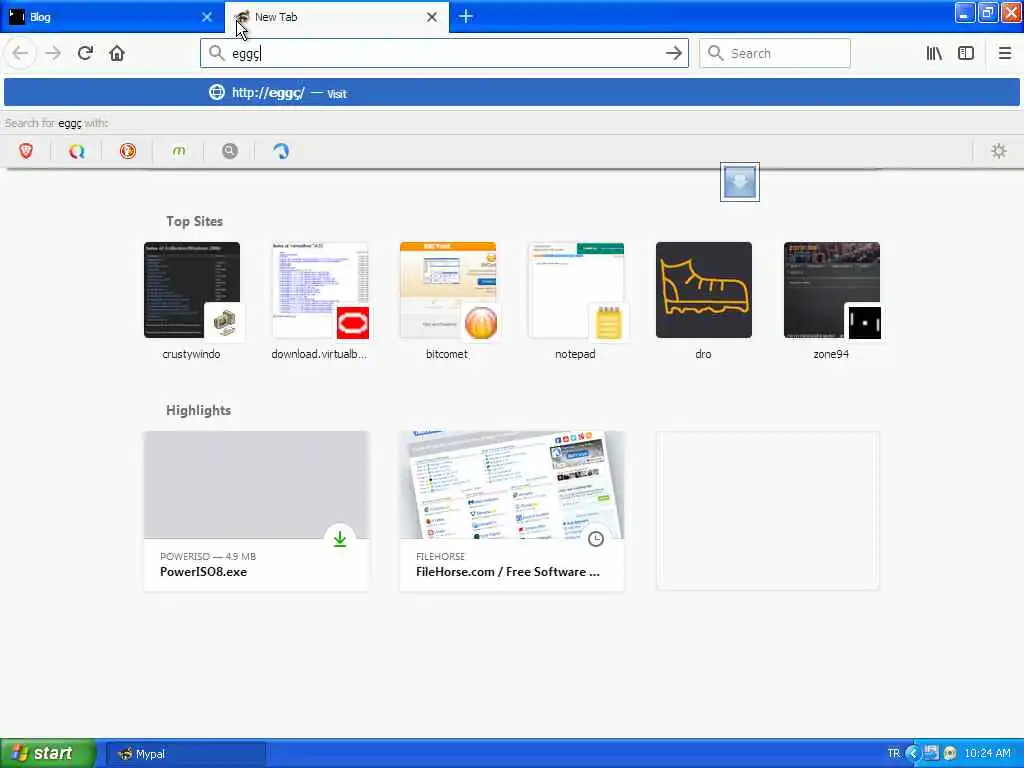Click the clock history icon on FileHorse card
The width and height of the screenshot is (1024, 768).
pyautogui.click(x=596, y=539)
